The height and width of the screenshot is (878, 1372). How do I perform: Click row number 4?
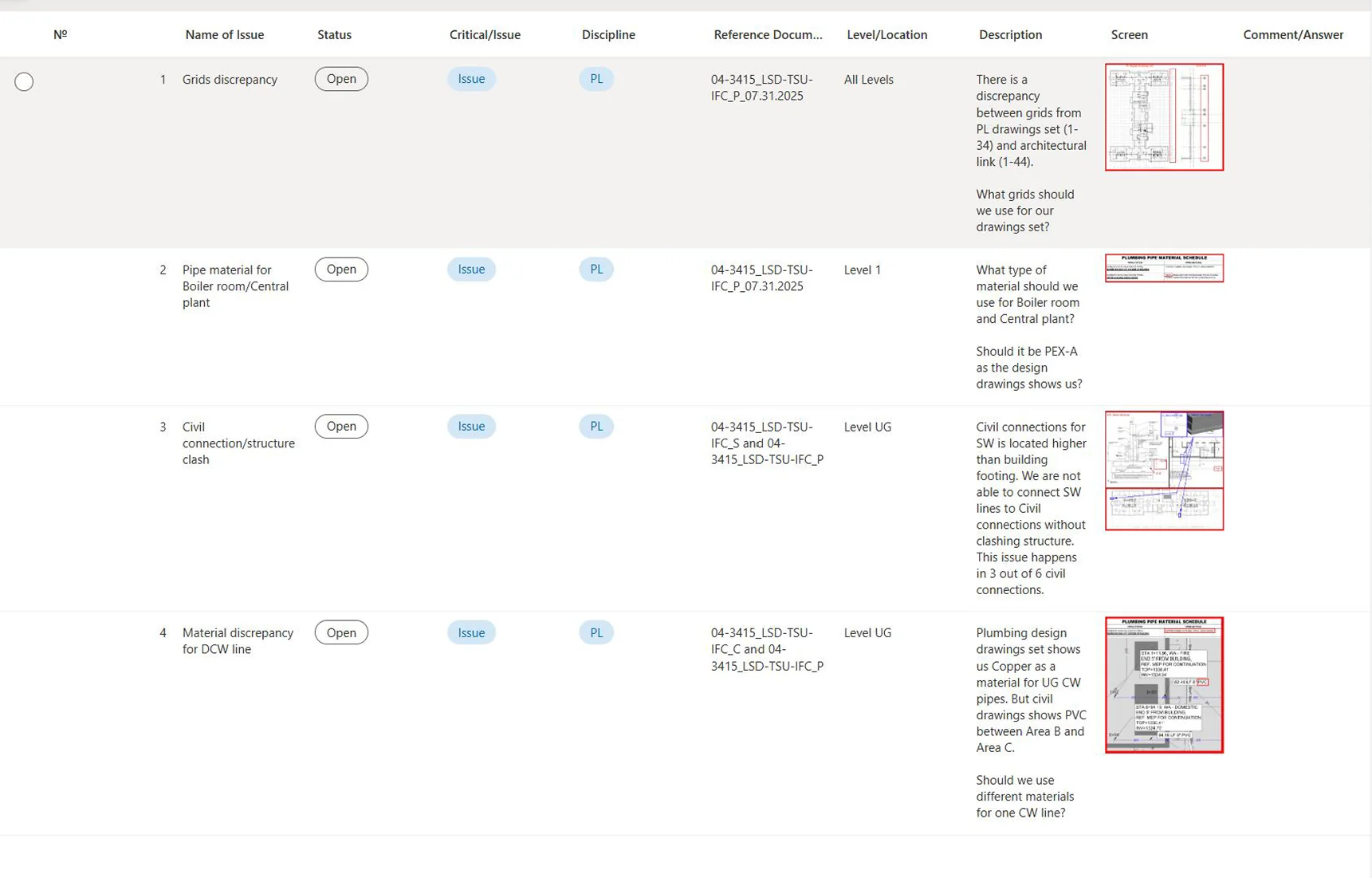(163, 633)
